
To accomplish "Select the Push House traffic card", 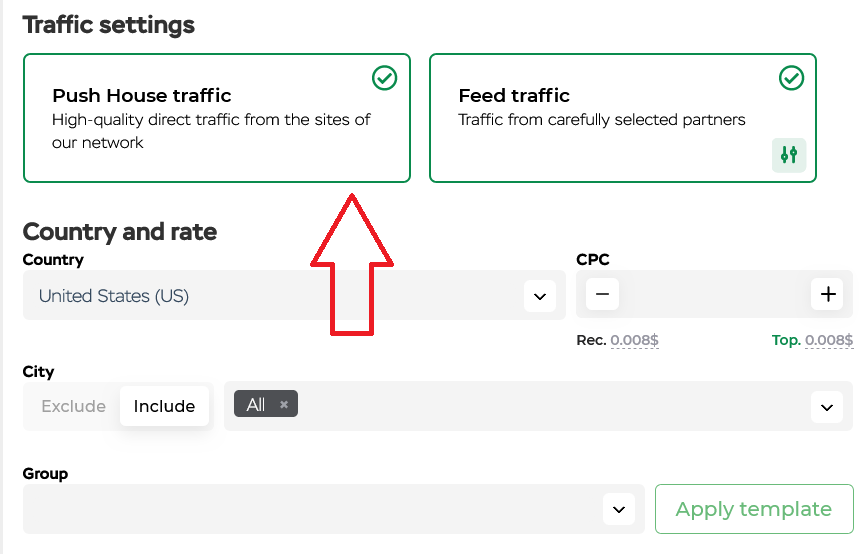I will (x=217, y=118).
